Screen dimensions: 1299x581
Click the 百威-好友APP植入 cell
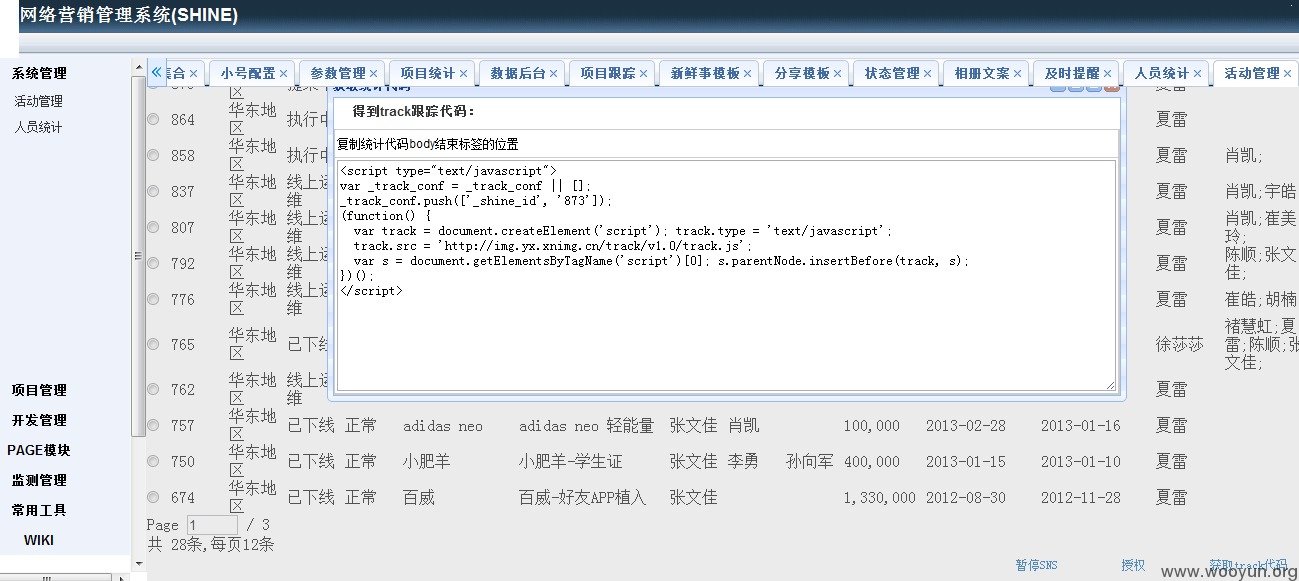(582, 498)
